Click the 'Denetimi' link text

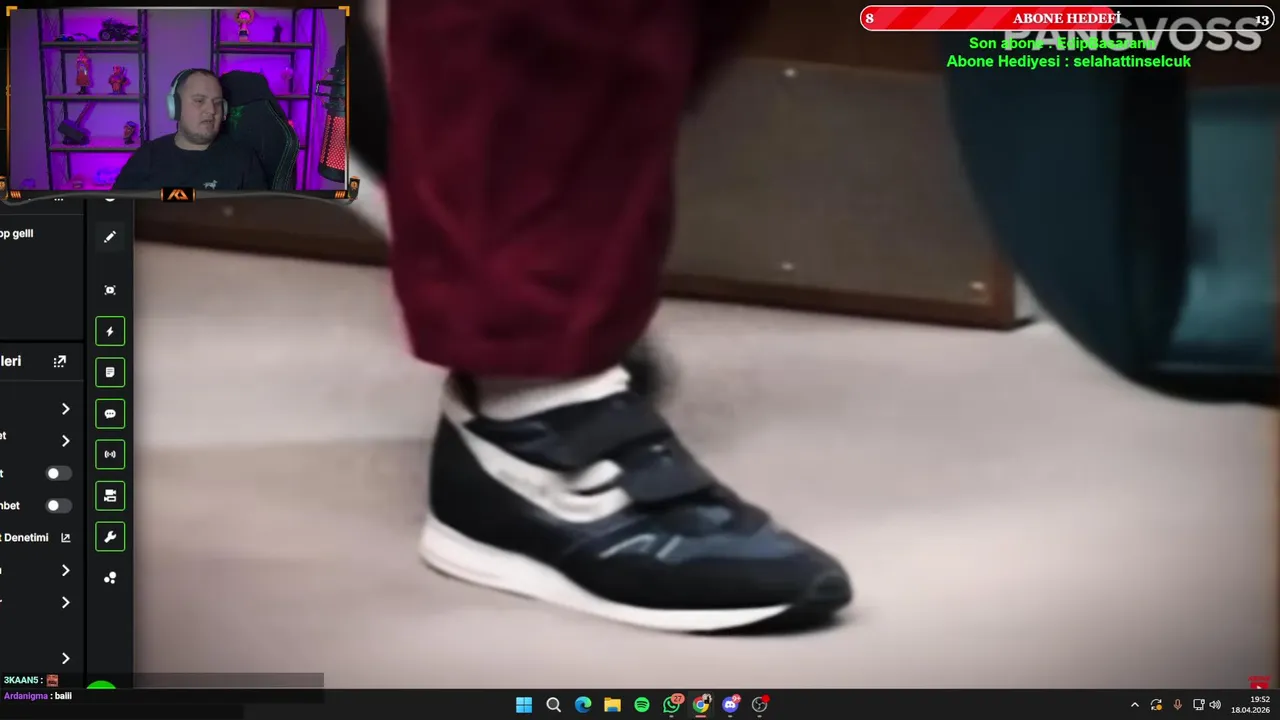[25, 537]
